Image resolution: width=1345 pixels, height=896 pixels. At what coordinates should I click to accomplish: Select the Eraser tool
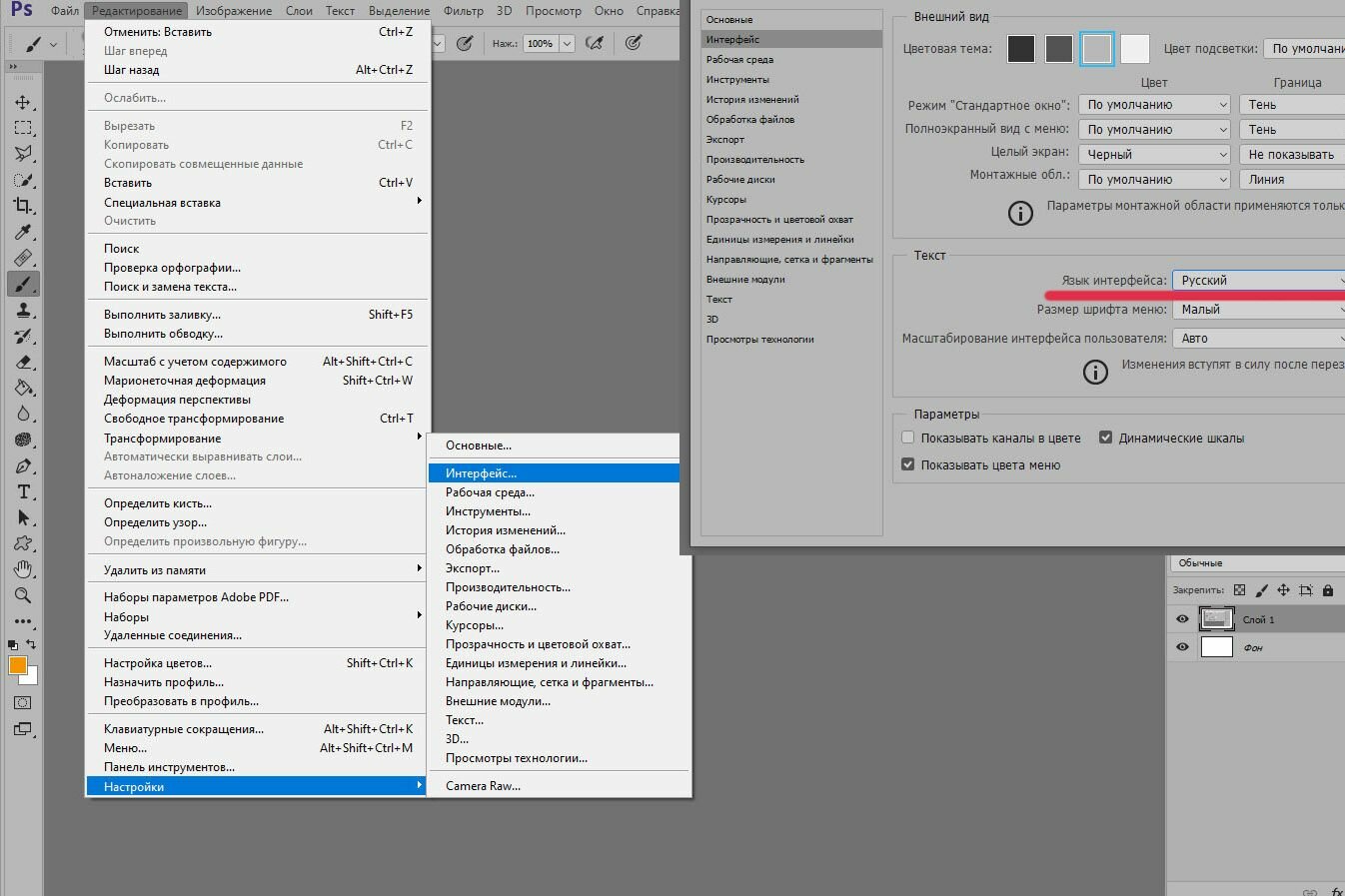[23, 363]
